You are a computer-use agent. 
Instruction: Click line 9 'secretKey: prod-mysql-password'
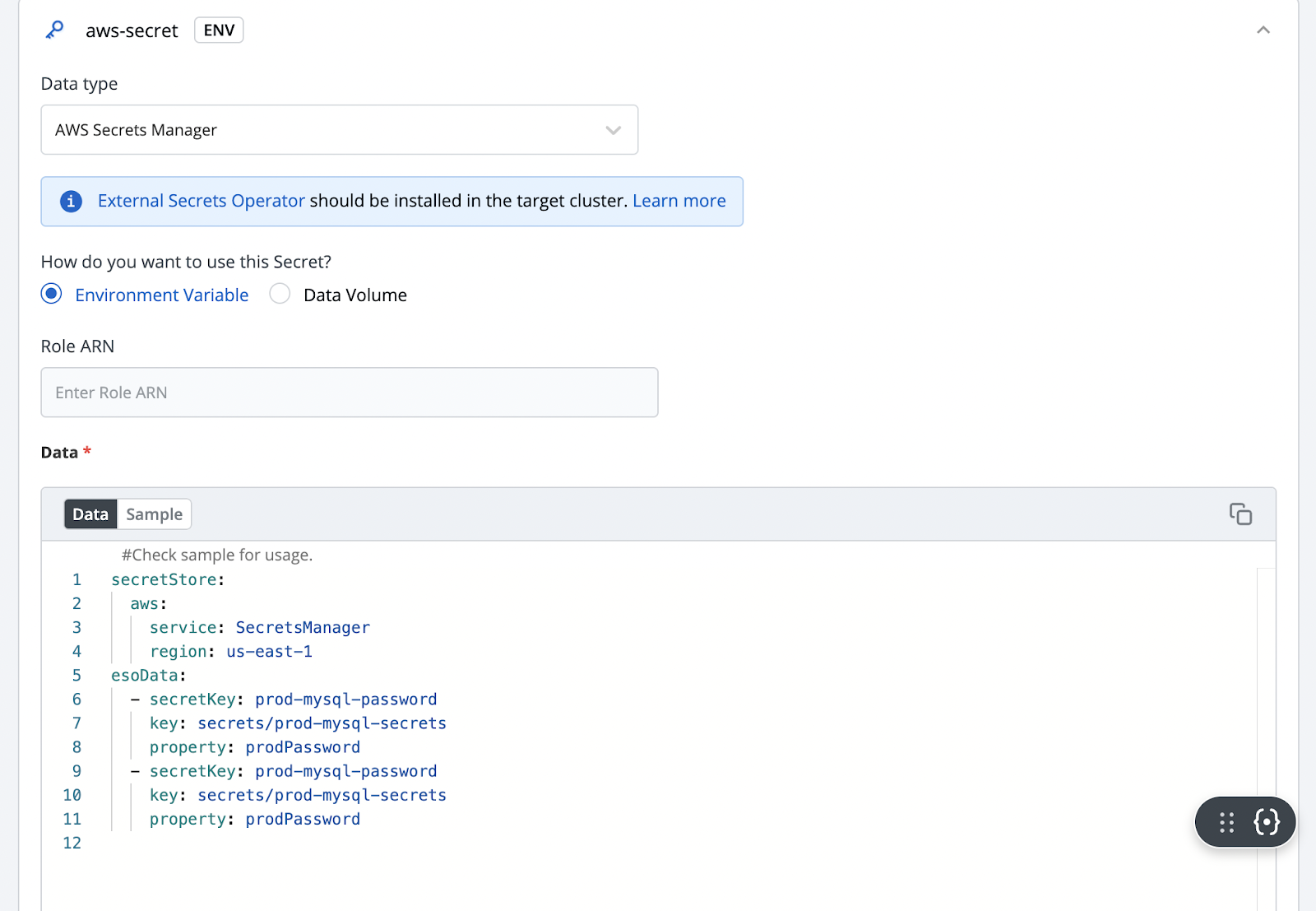[x=284, y=771]
